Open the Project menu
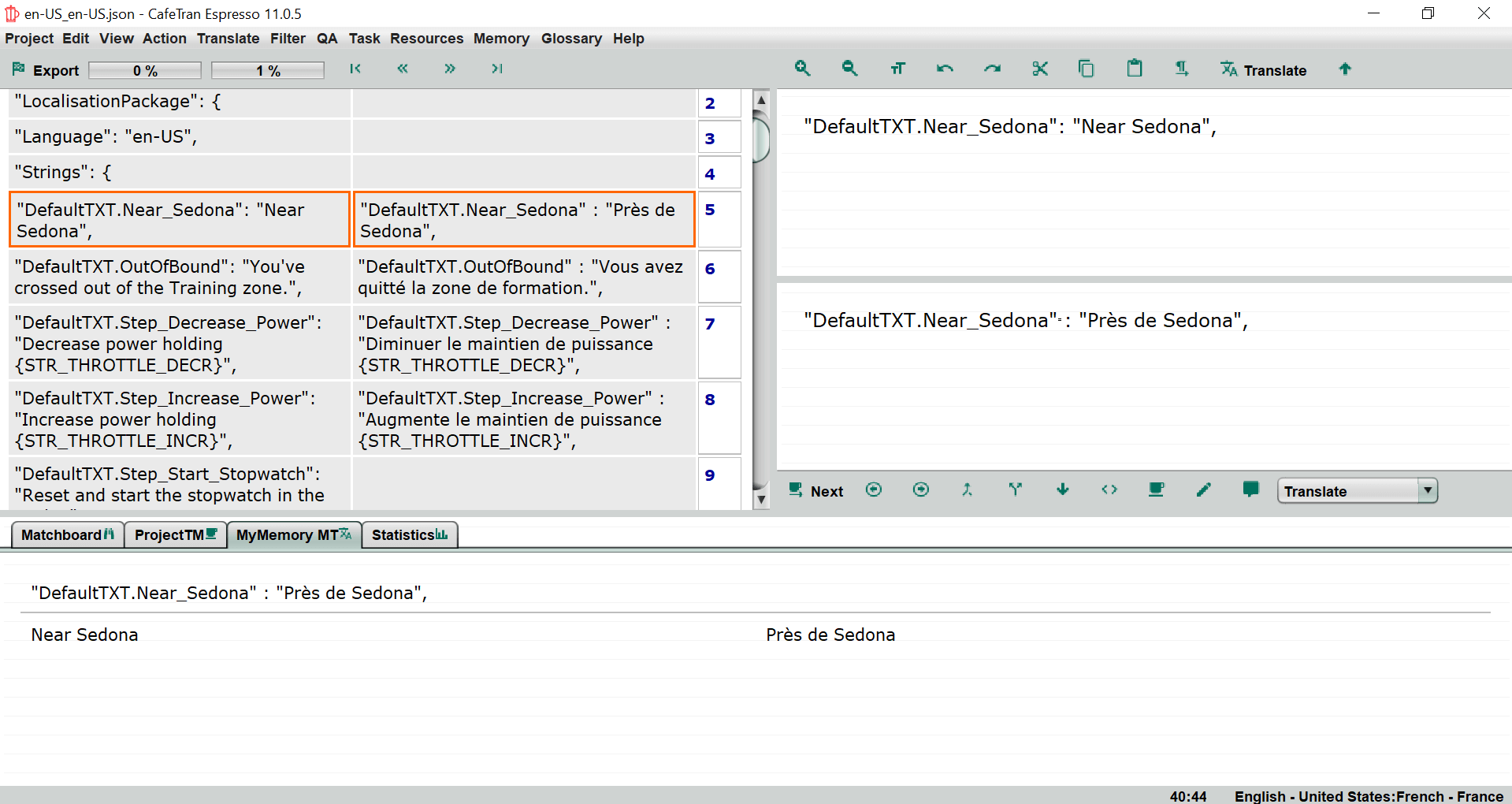Screen dimensions: 1512x804 [29, 39]
